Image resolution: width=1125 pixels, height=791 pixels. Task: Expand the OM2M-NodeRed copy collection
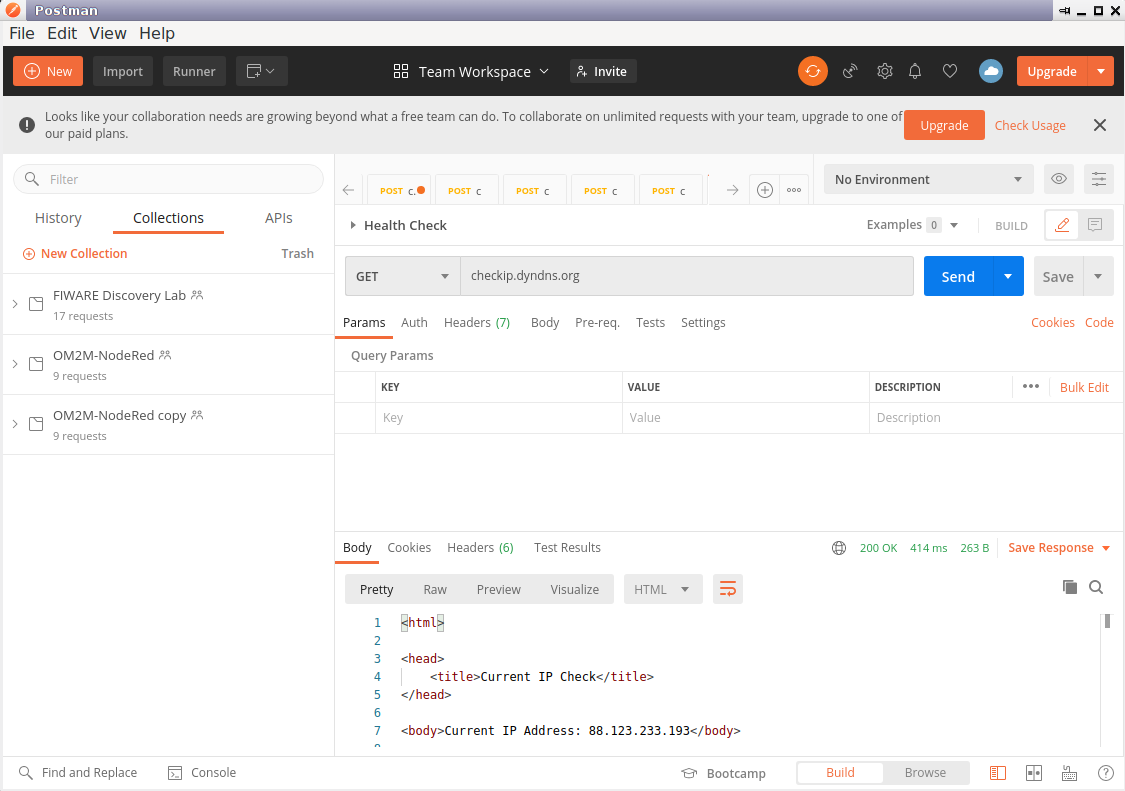[15, 424]
